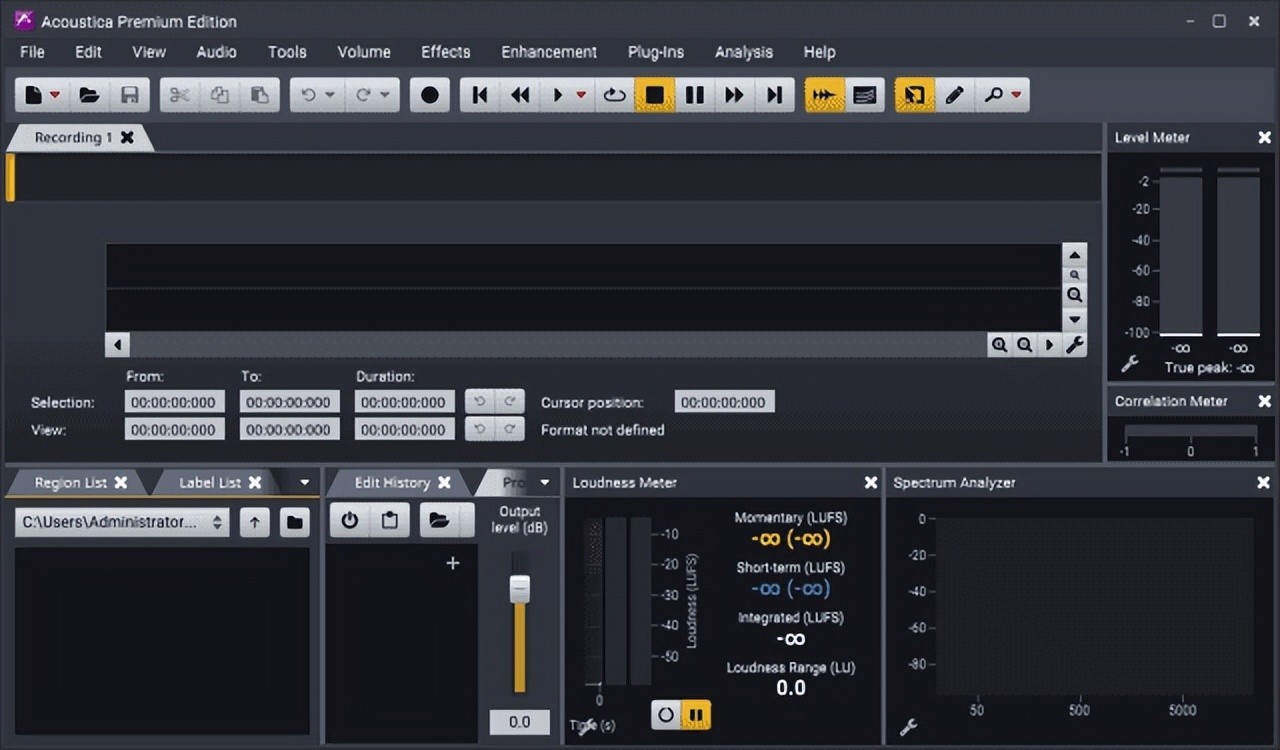Select the Pencil edit tool
Screen dimensions: 1280x750
point(954,95)
